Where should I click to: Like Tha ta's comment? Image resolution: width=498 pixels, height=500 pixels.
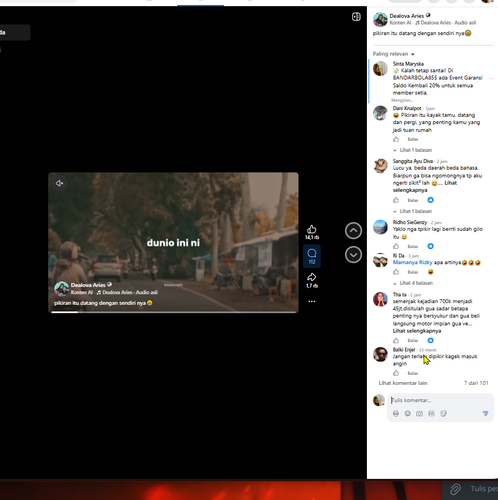(396, 340)
